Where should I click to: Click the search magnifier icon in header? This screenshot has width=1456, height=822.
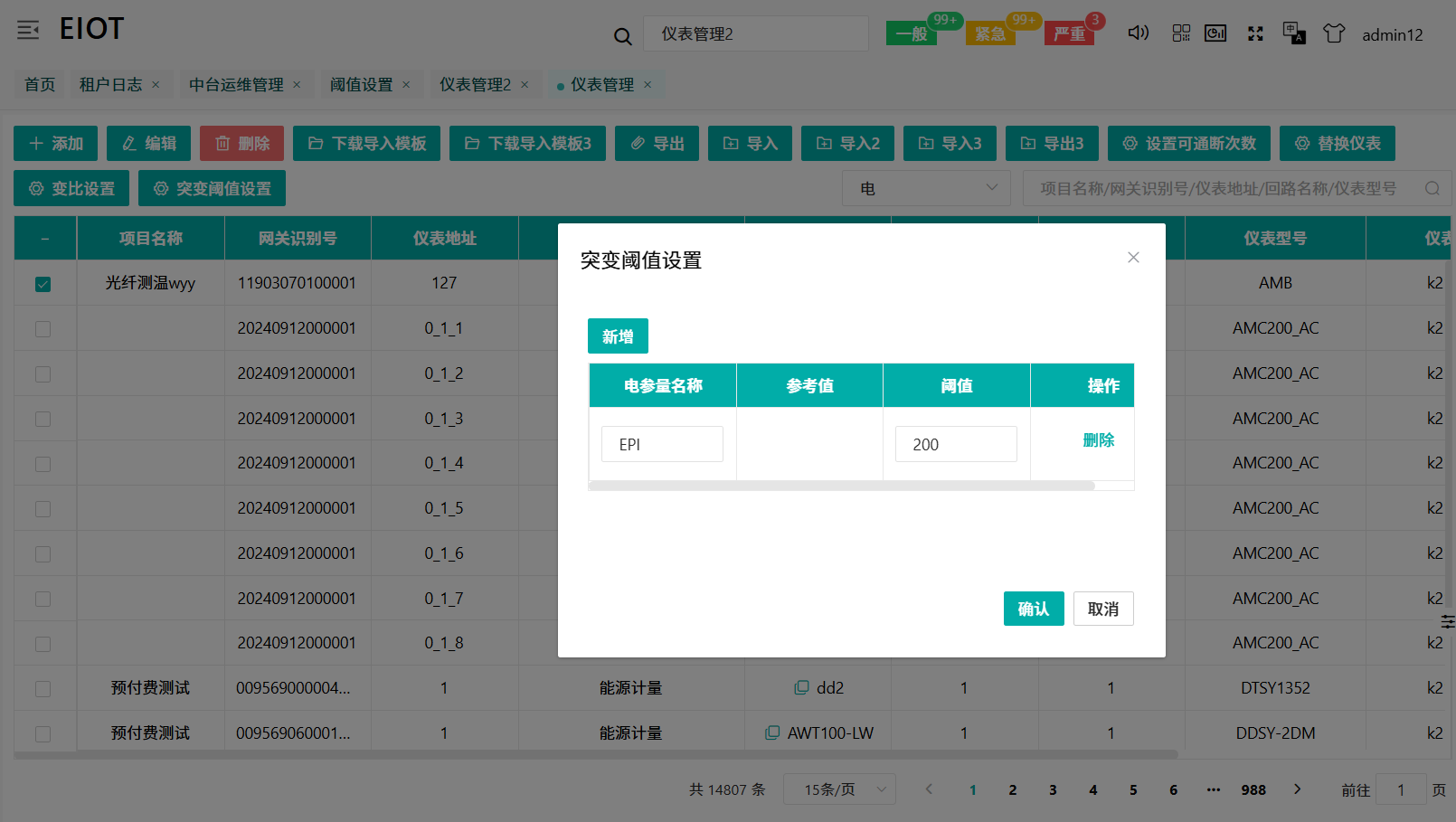point(622,36)
